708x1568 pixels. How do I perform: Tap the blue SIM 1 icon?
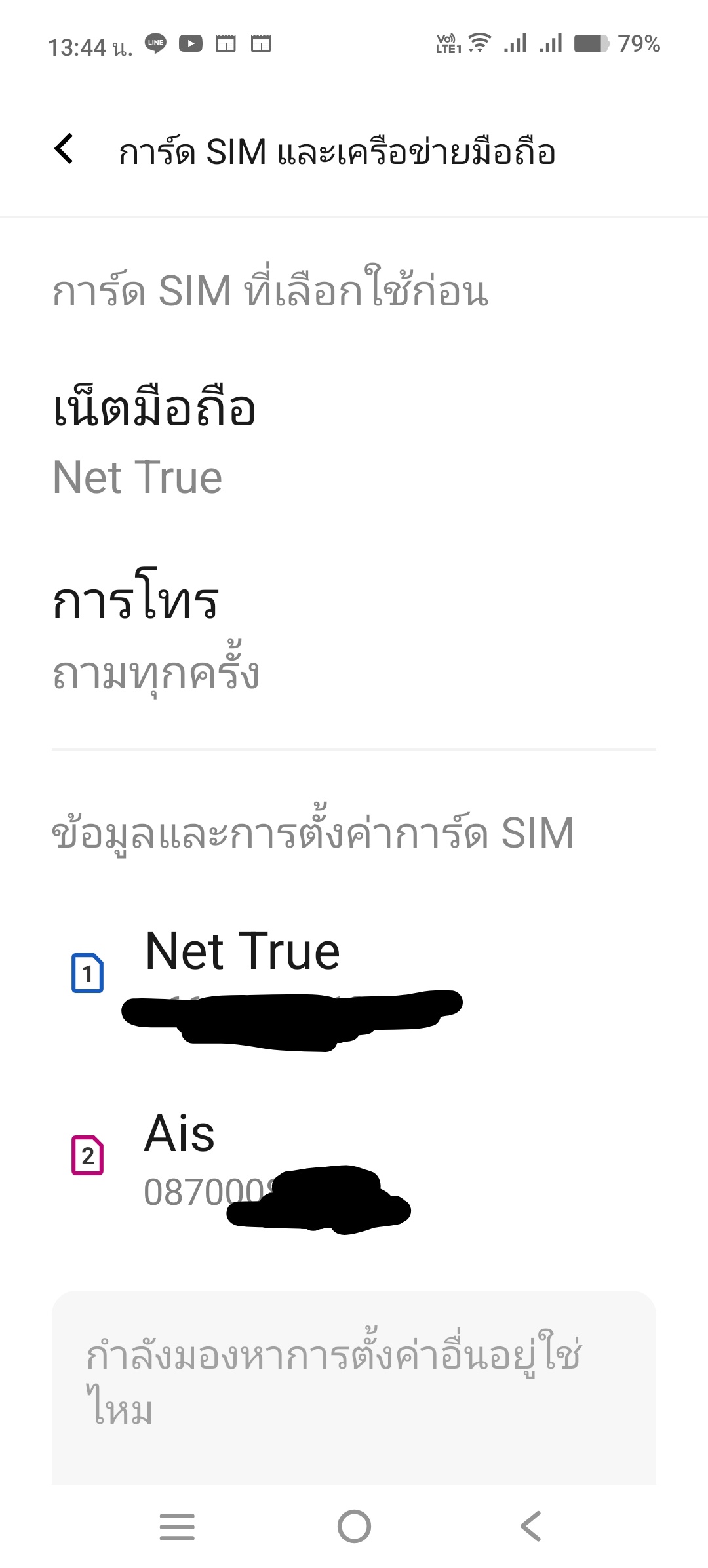87,973
